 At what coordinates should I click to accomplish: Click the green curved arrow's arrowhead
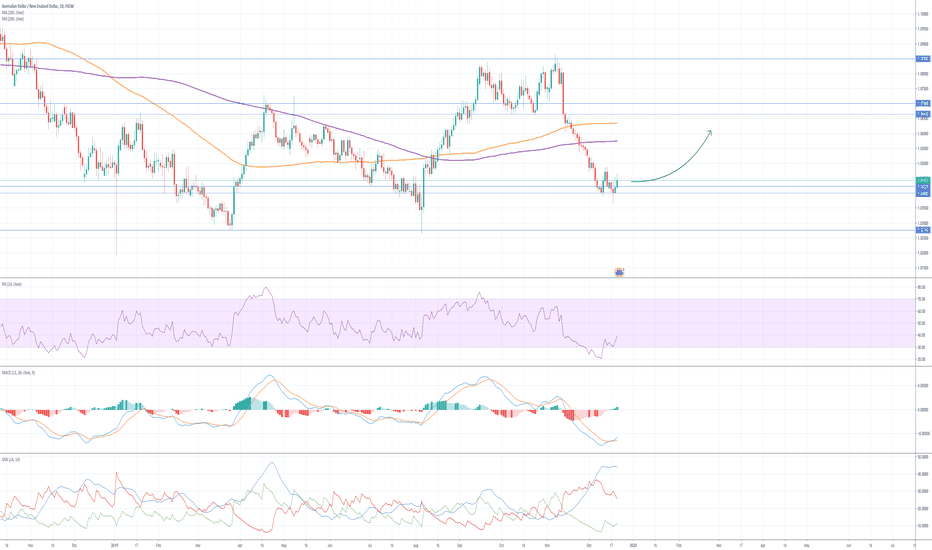(710, 132)
